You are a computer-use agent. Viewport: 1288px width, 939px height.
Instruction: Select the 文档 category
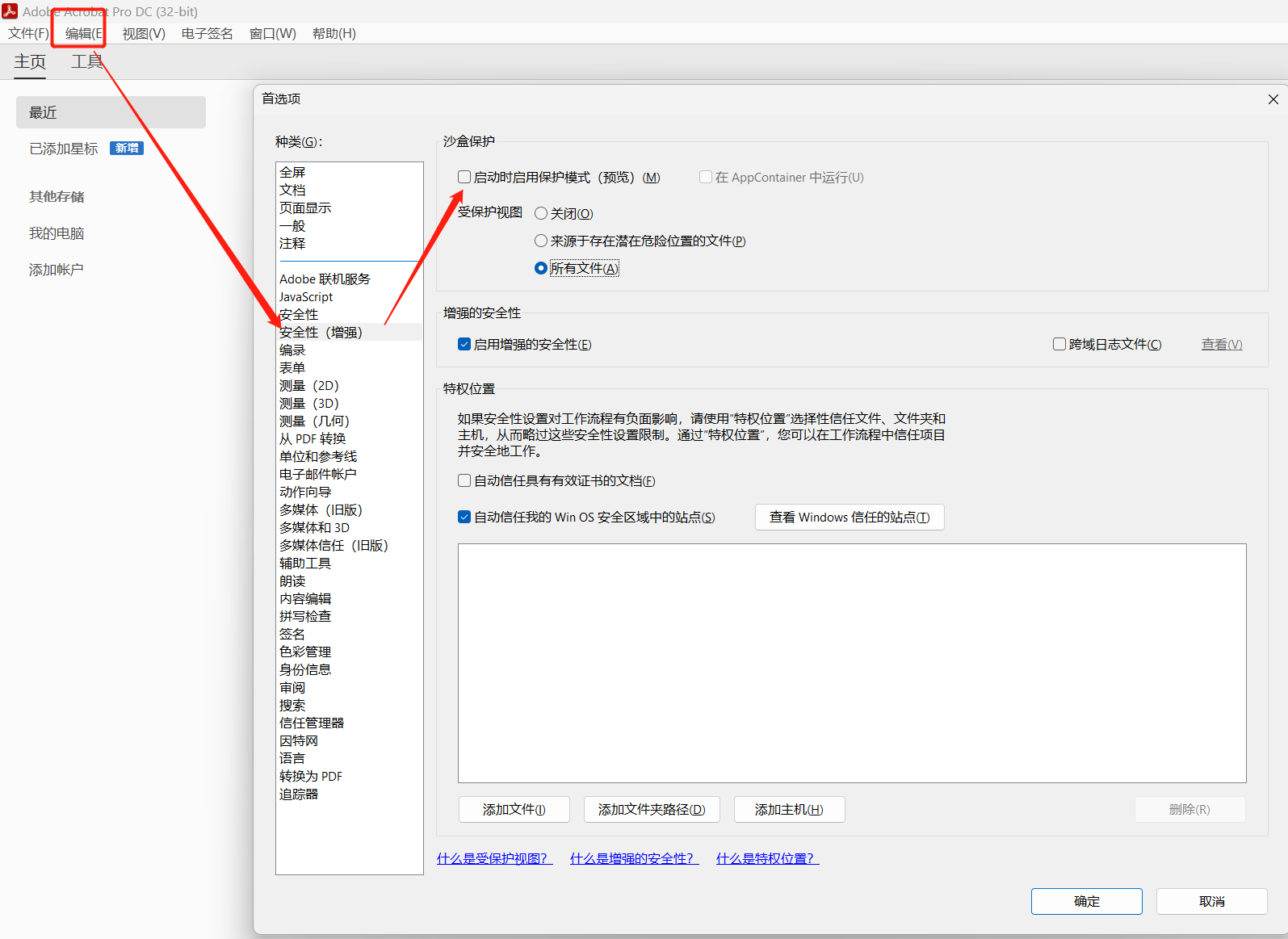click(x=292, y=190)
